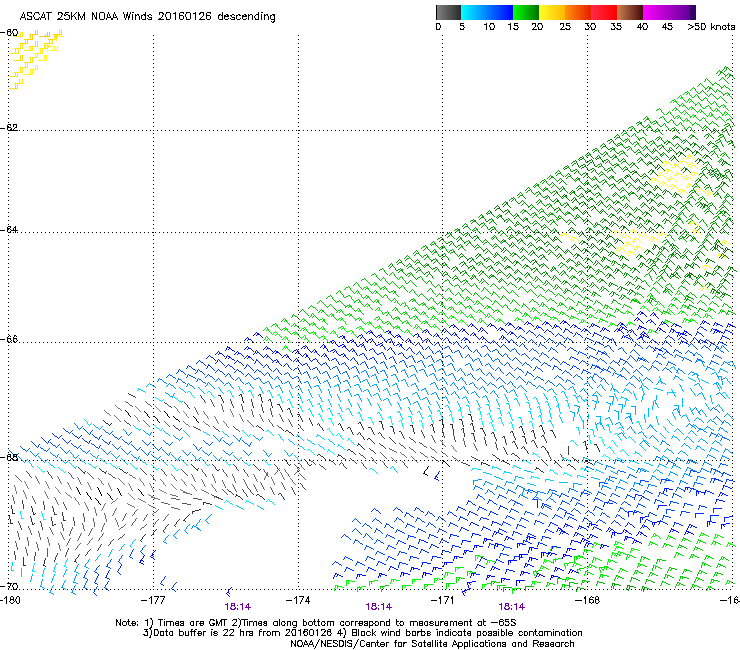
Task: Click the 'Times are GMT' note line
Action: point(316,623)
